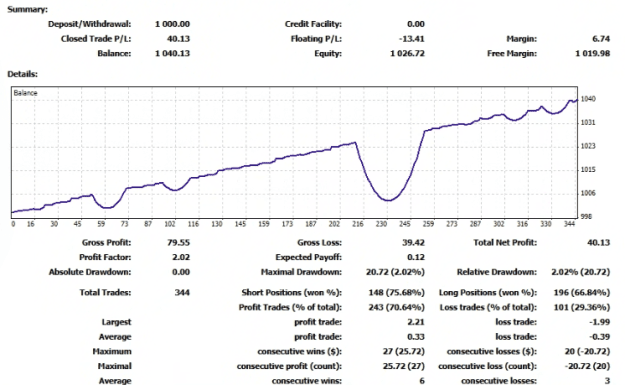Screen dimensions: 625x385
Task: Select the Short Positions value 148 (75.68%)
Action: (396, 293)
